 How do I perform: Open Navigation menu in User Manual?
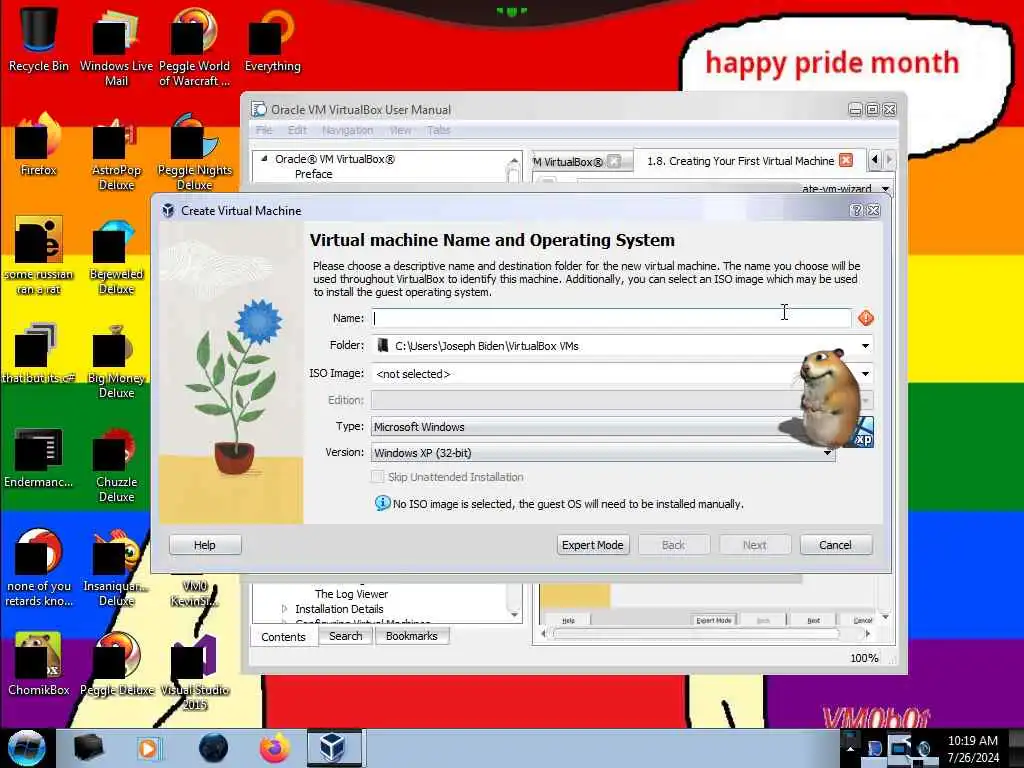point(347,130)
